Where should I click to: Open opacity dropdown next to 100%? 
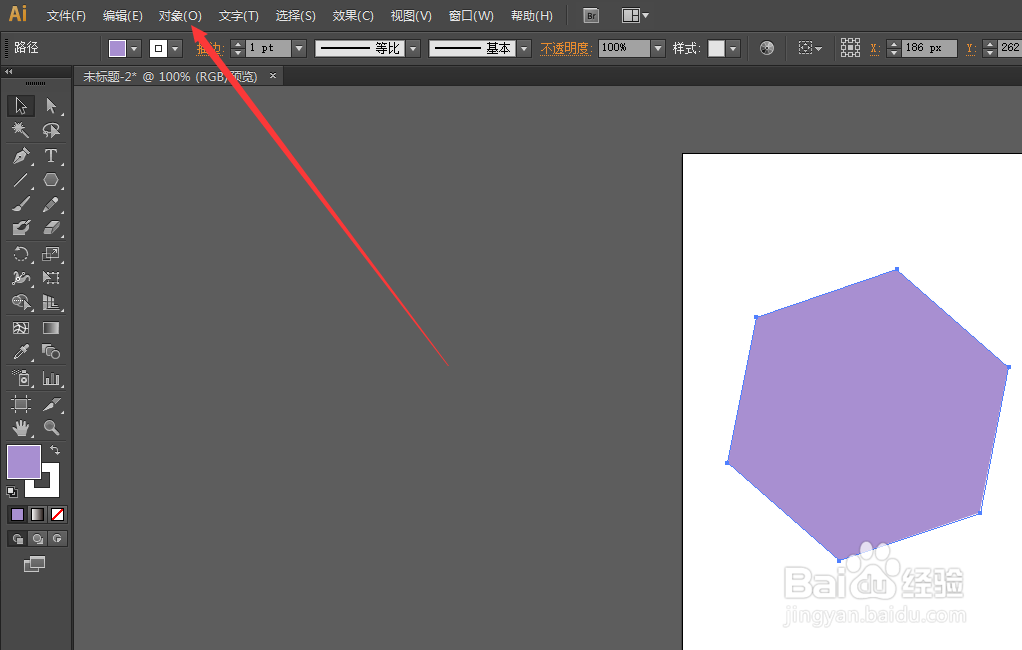pos(658,48)
